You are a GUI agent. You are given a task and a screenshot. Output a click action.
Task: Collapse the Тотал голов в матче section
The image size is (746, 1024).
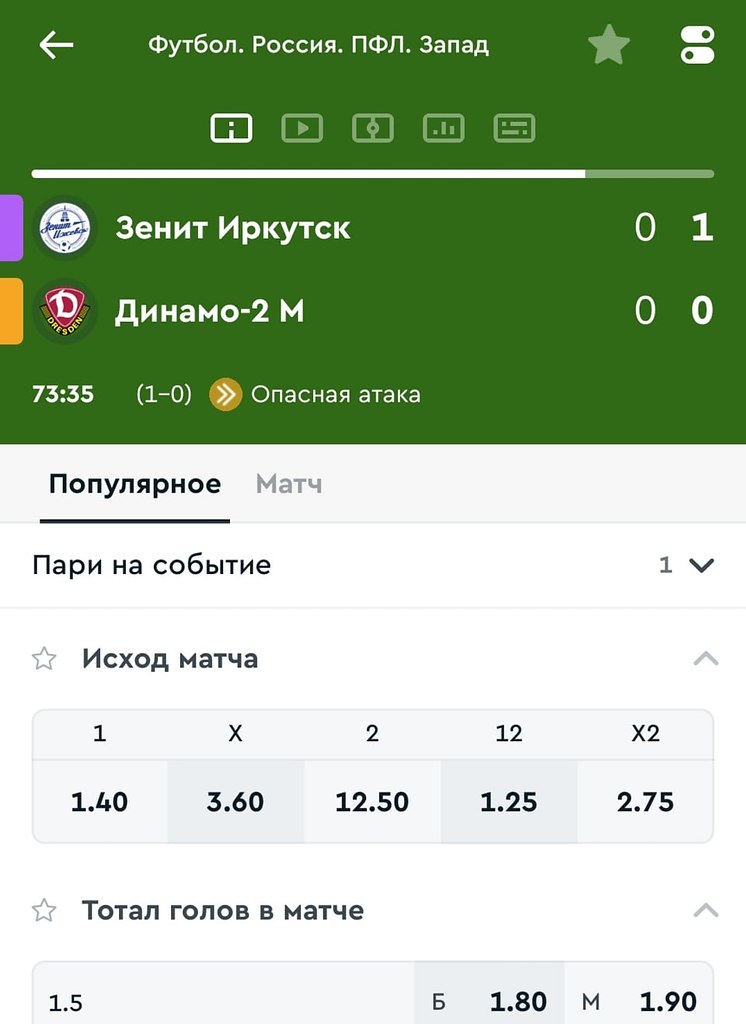(x=705, y=910)
